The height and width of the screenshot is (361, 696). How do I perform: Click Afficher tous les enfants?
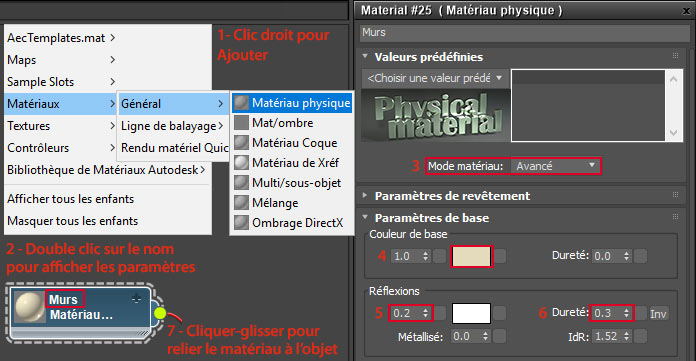[71, 199]
